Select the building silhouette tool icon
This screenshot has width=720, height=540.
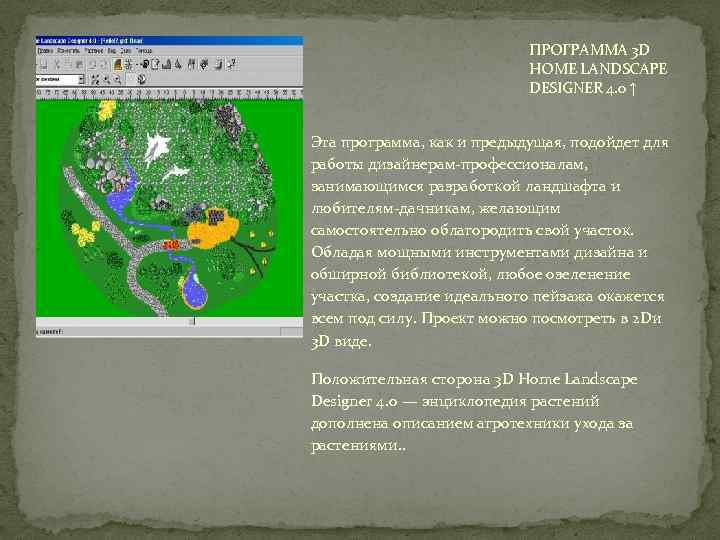166,65
